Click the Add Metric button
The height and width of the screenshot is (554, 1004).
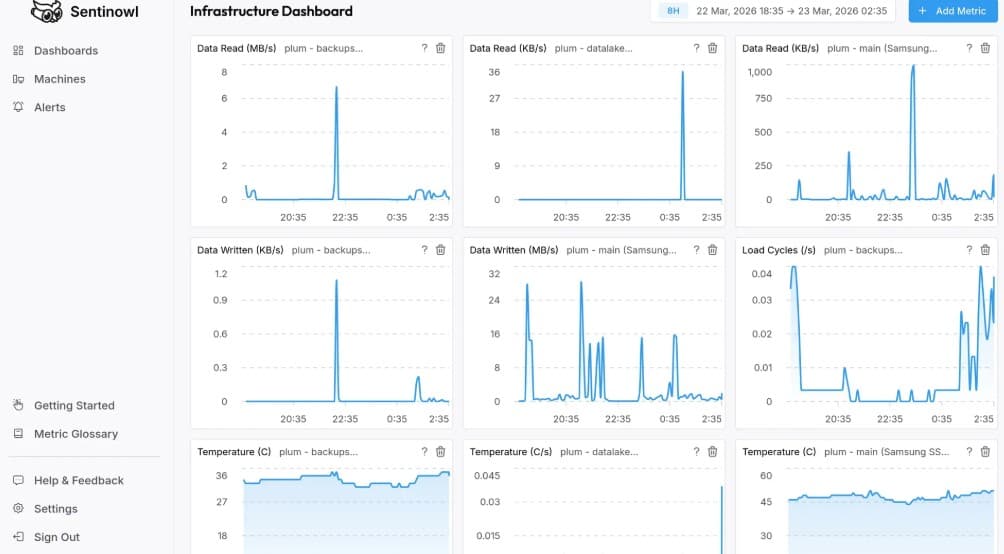(953, 11)
